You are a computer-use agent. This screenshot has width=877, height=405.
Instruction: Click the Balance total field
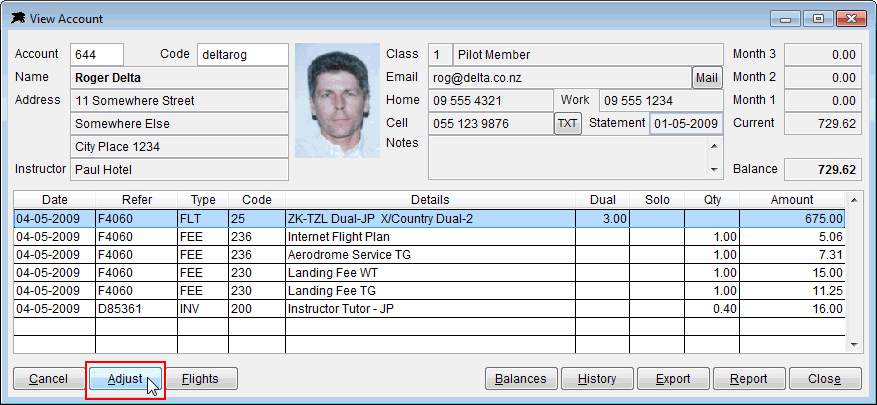pyautogui.click(x=823, y=169)
